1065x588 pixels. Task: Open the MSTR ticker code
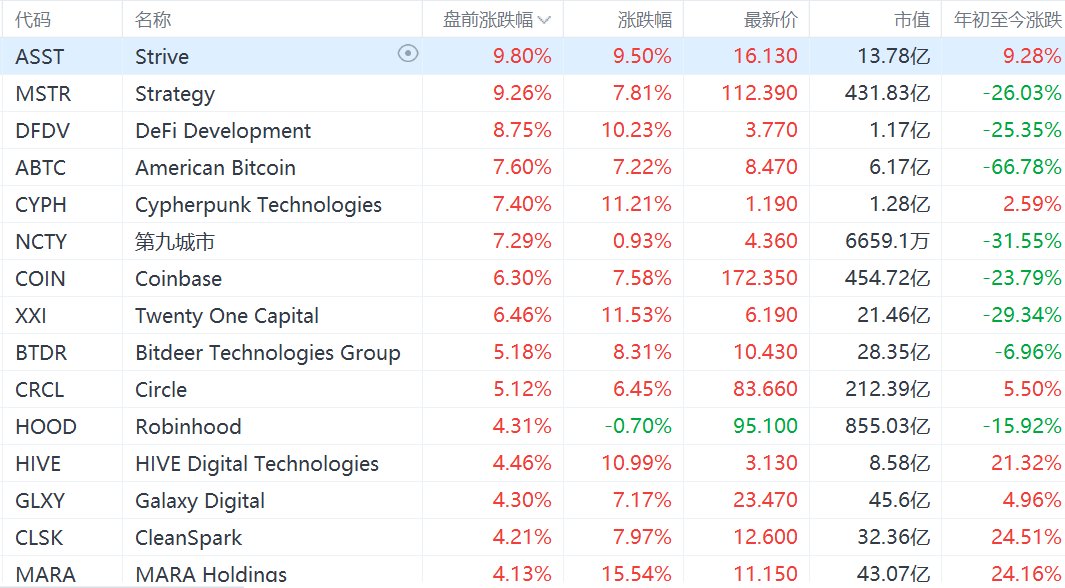point(43,93)
